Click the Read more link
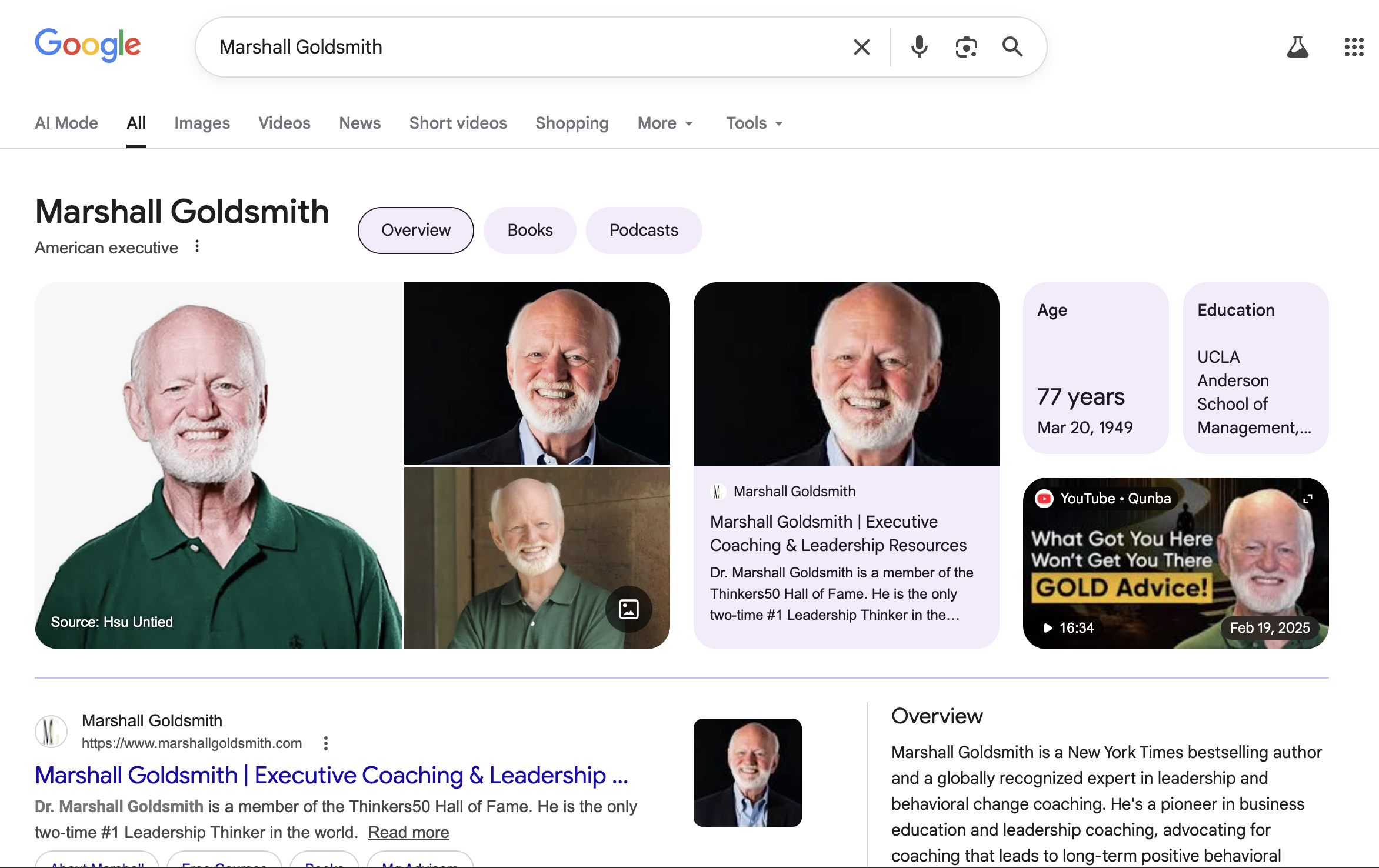The height and width of the screenshot is (868, 1379). [408, 832]
